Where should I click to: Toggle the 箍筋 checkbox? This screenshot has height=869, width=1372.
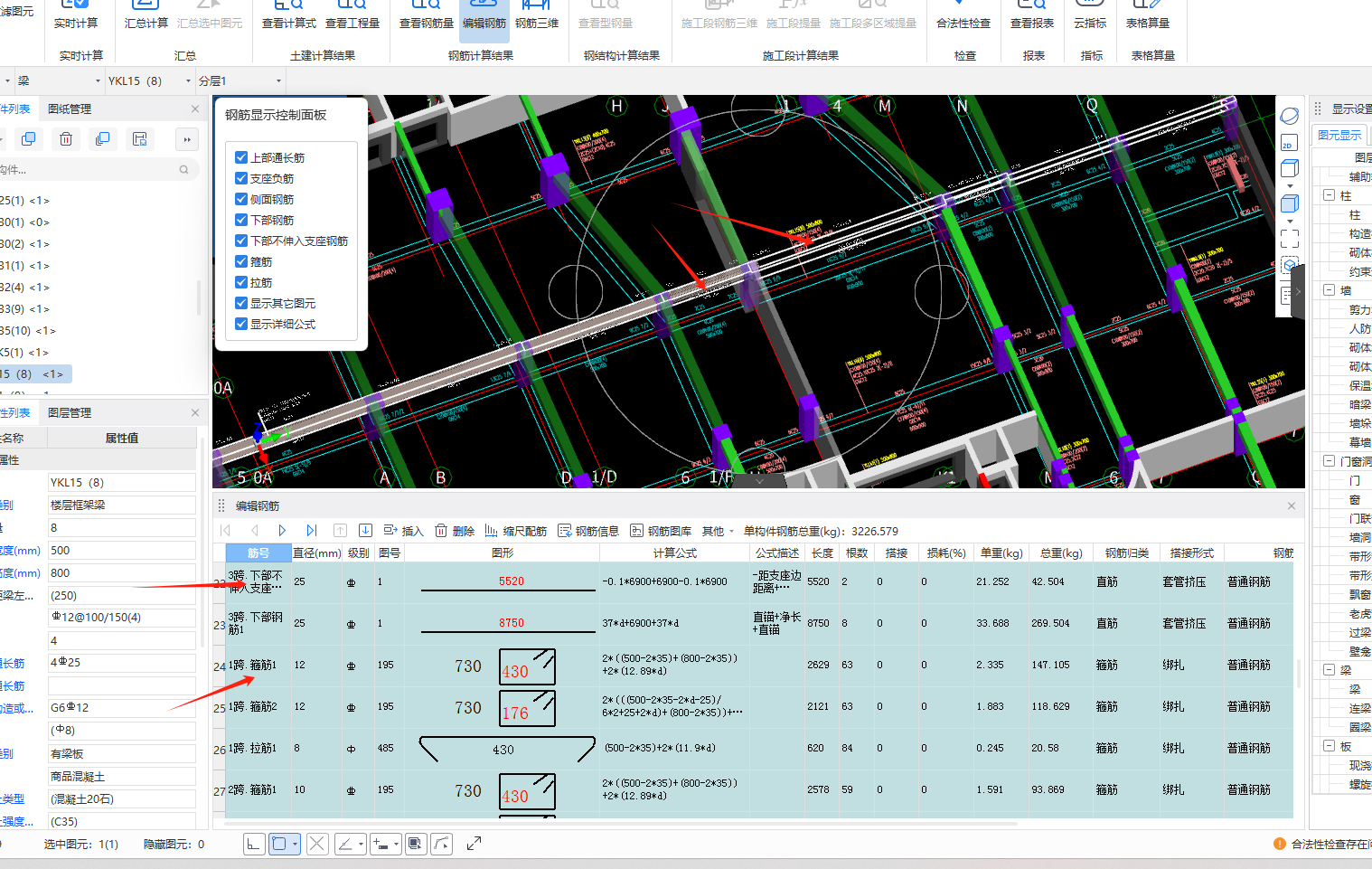(x=241, y=261)
